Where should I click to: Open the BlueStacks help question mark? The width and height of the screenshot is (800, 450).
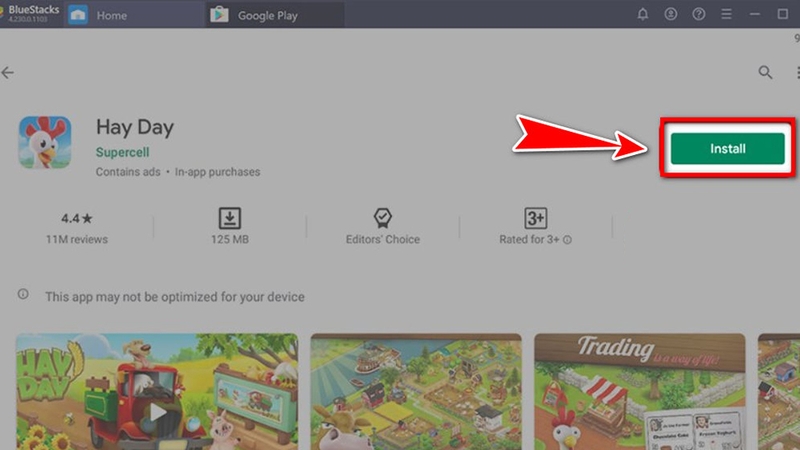pyautogui.click(x=698, y=14)
